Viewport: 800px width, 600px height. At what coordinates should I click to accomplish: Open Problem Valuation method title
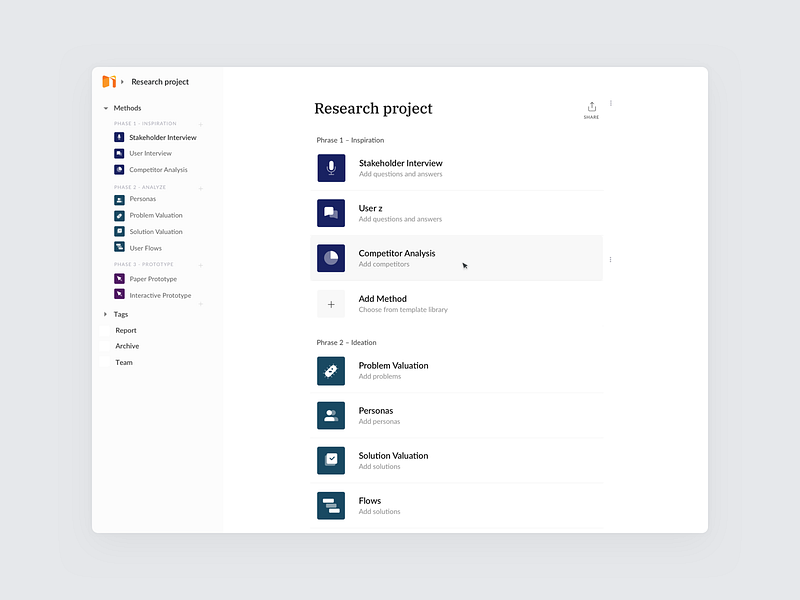(x=393, y=365)
